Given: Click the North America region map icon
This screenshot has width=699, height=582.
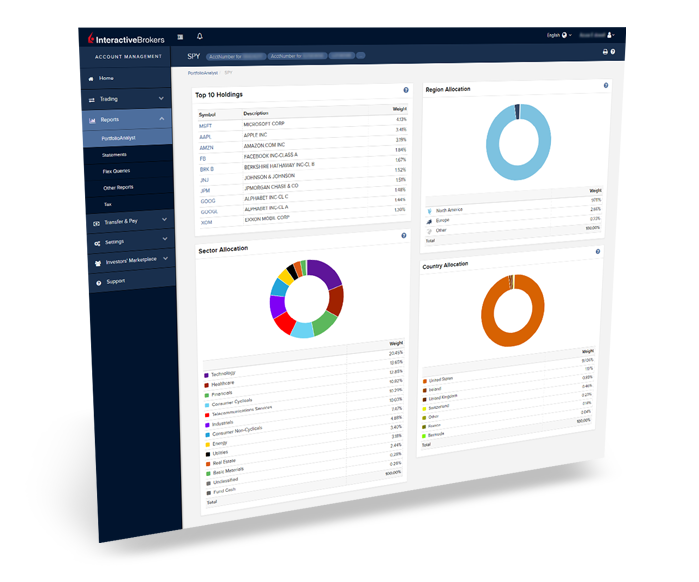Looking at the screenshot, I should pos(429,211).
